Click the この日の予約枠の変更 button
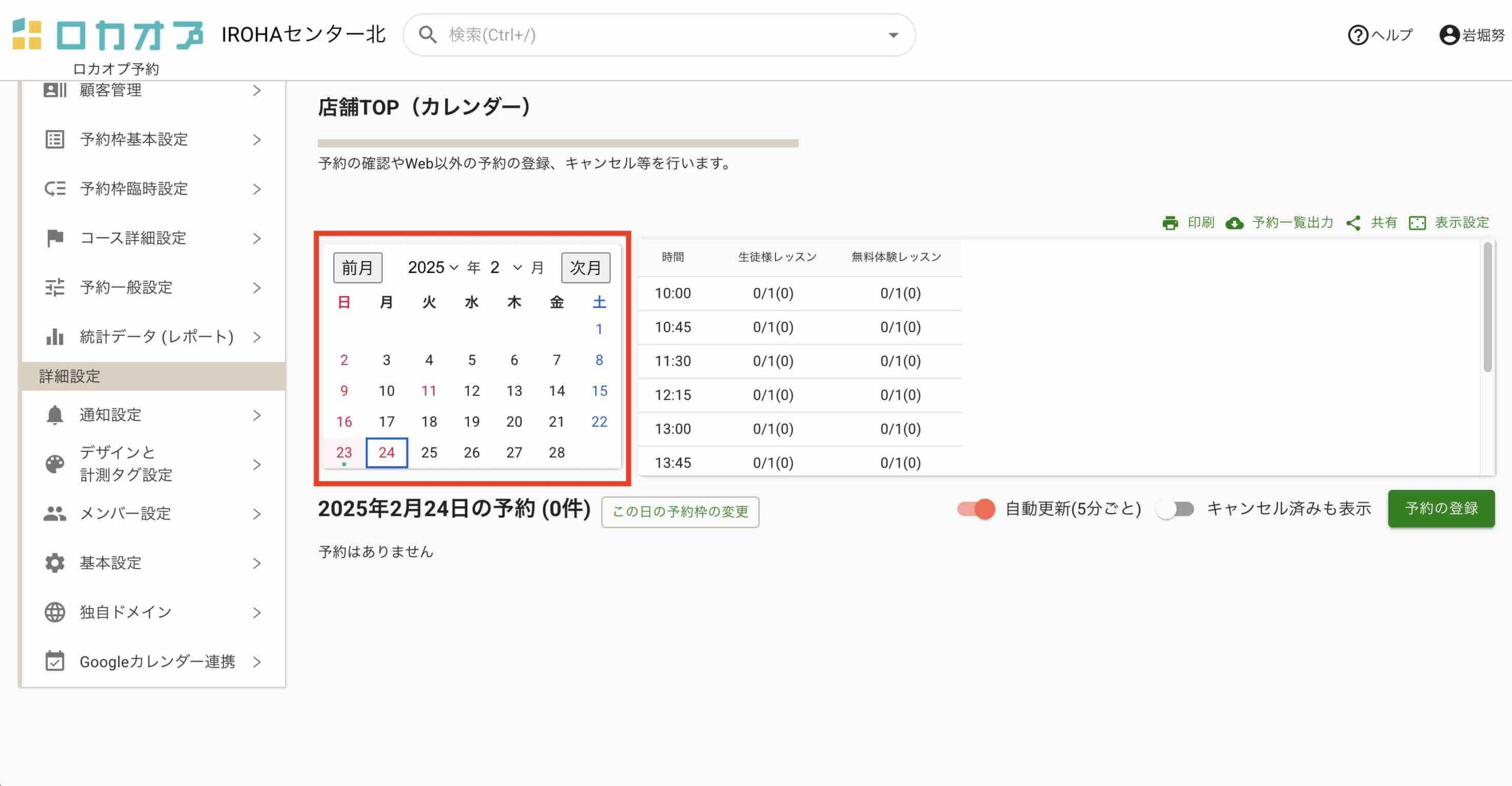 [x=680, y=512]
